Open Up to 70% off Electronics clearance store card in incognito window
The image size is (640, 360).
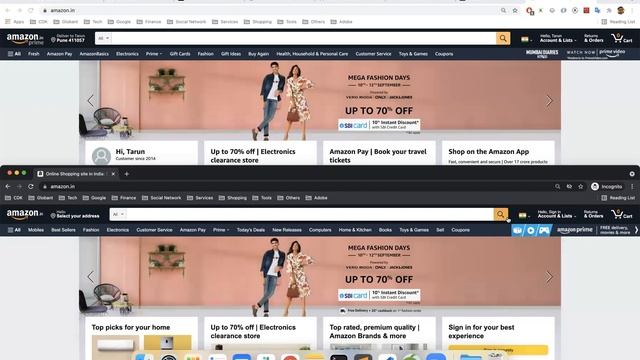(x=260, y=338)
